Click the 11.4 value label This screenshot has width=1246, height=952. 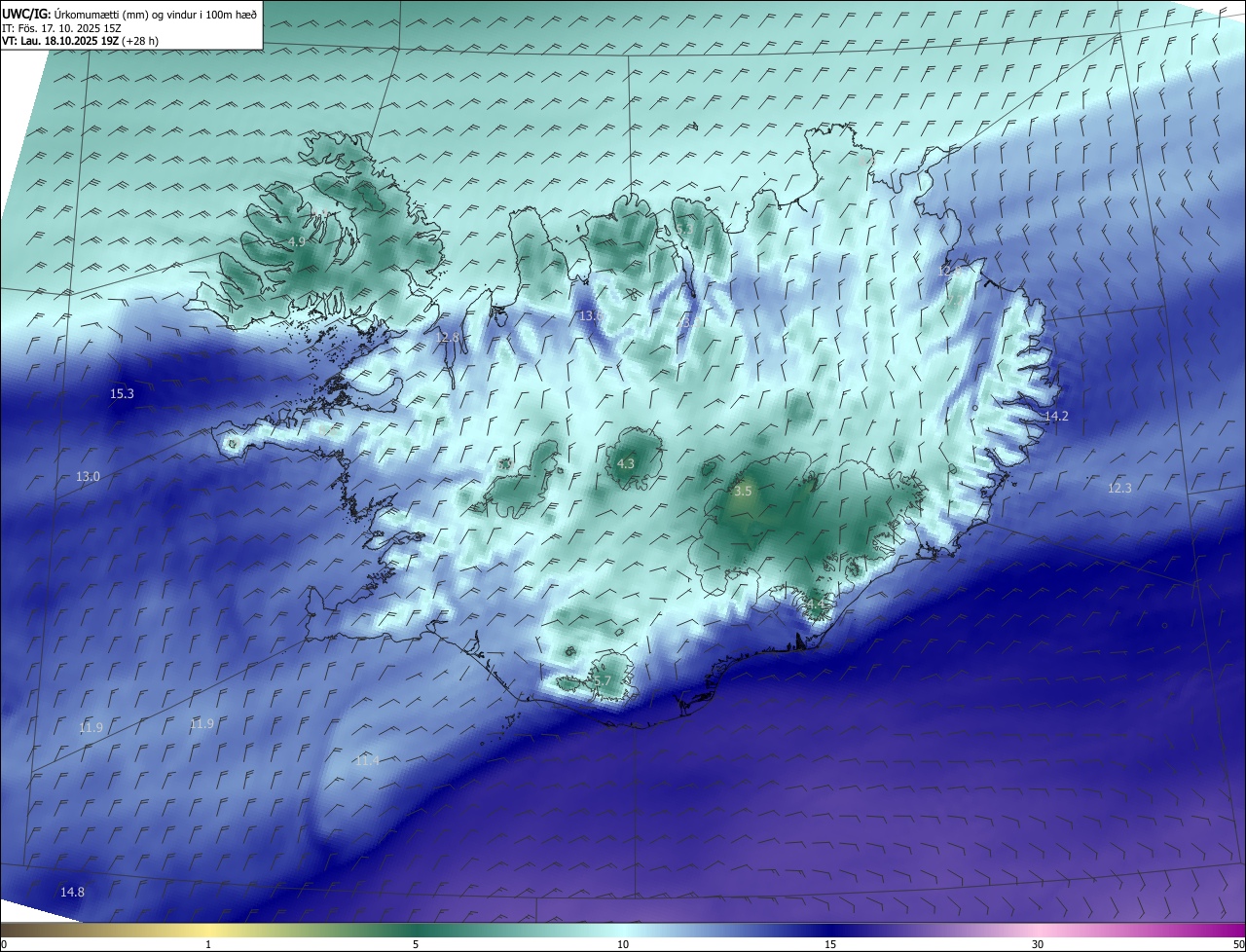tap(367, 761)
